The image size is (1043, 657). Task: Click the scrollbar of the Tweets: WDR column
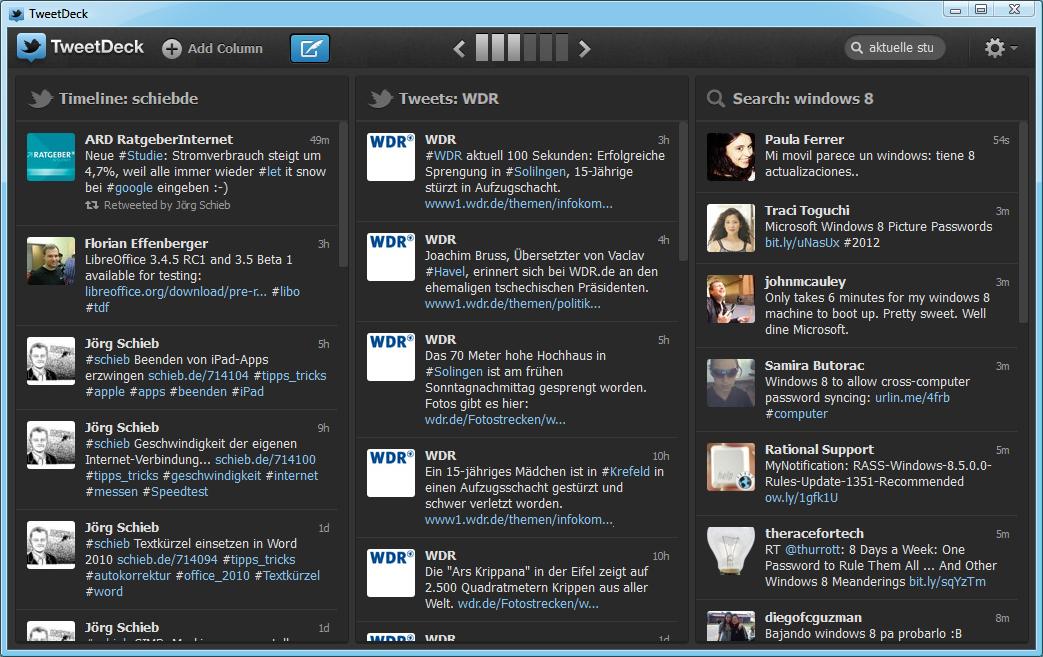(683, 192)
